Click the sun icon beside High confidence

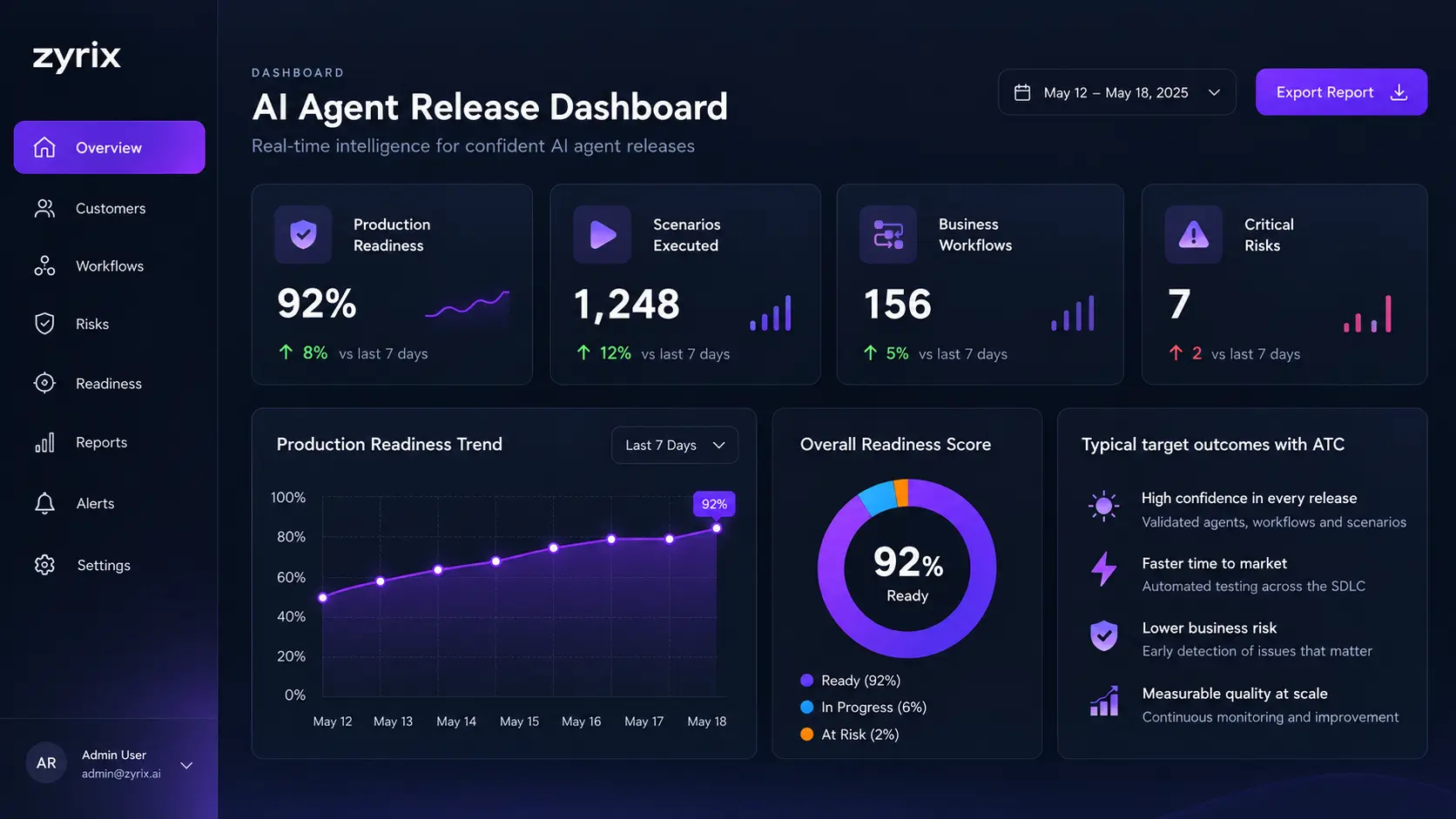[x=1104, y=505]
